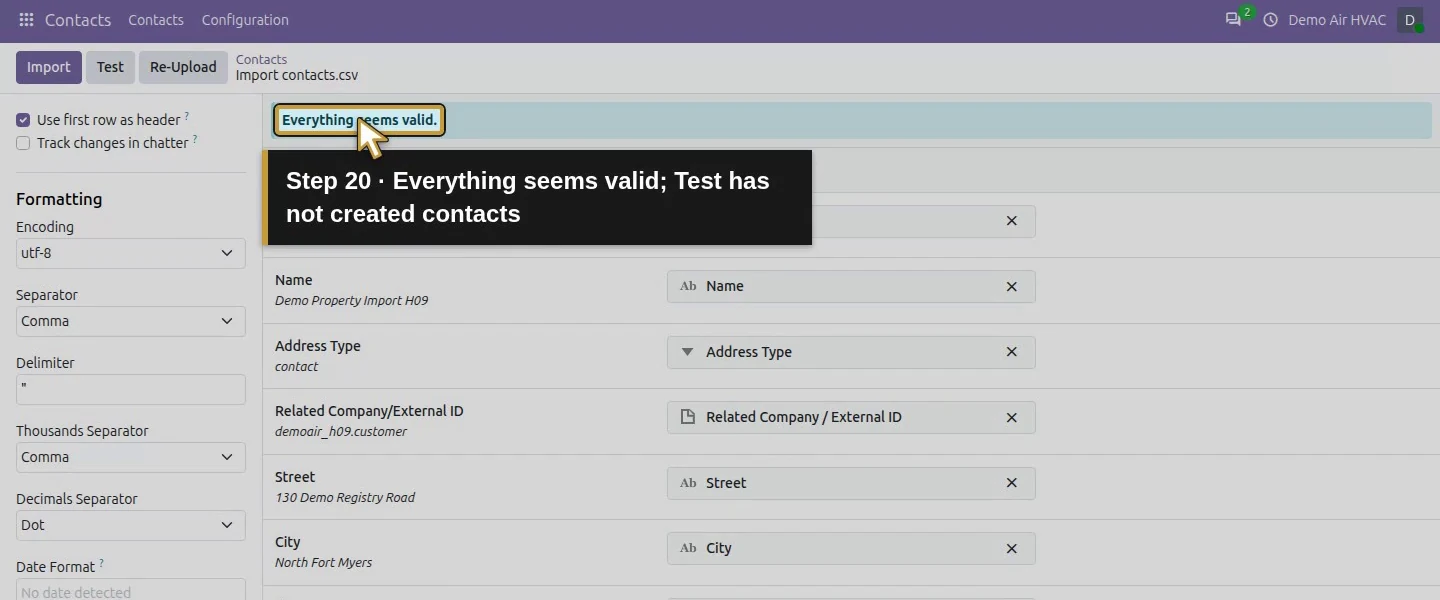Image resolution: width=1440 pixels, height=600 pixels.
Task: Click the Formatting section heading
Action: pos(59,199)
